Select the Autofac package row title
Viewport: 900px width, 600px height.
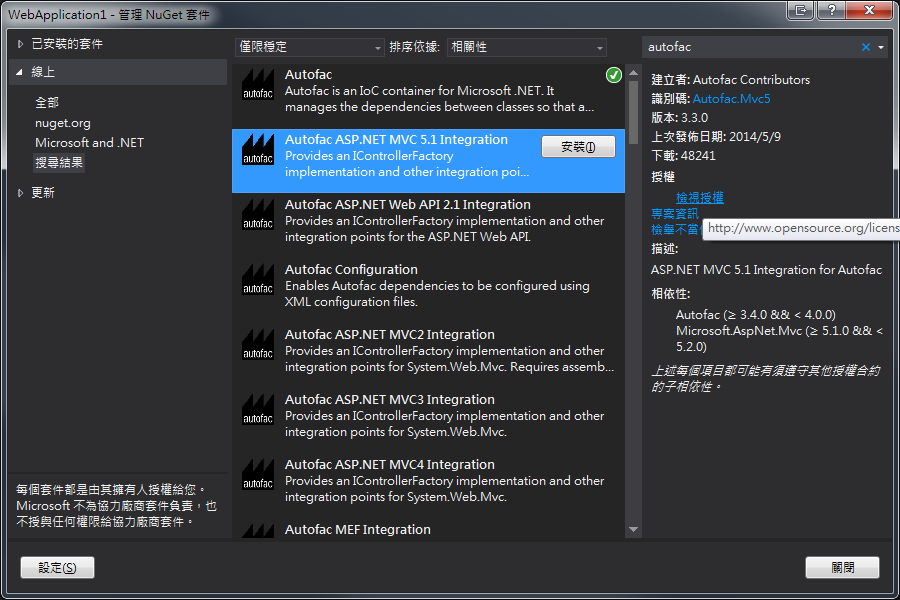[308, 74]
